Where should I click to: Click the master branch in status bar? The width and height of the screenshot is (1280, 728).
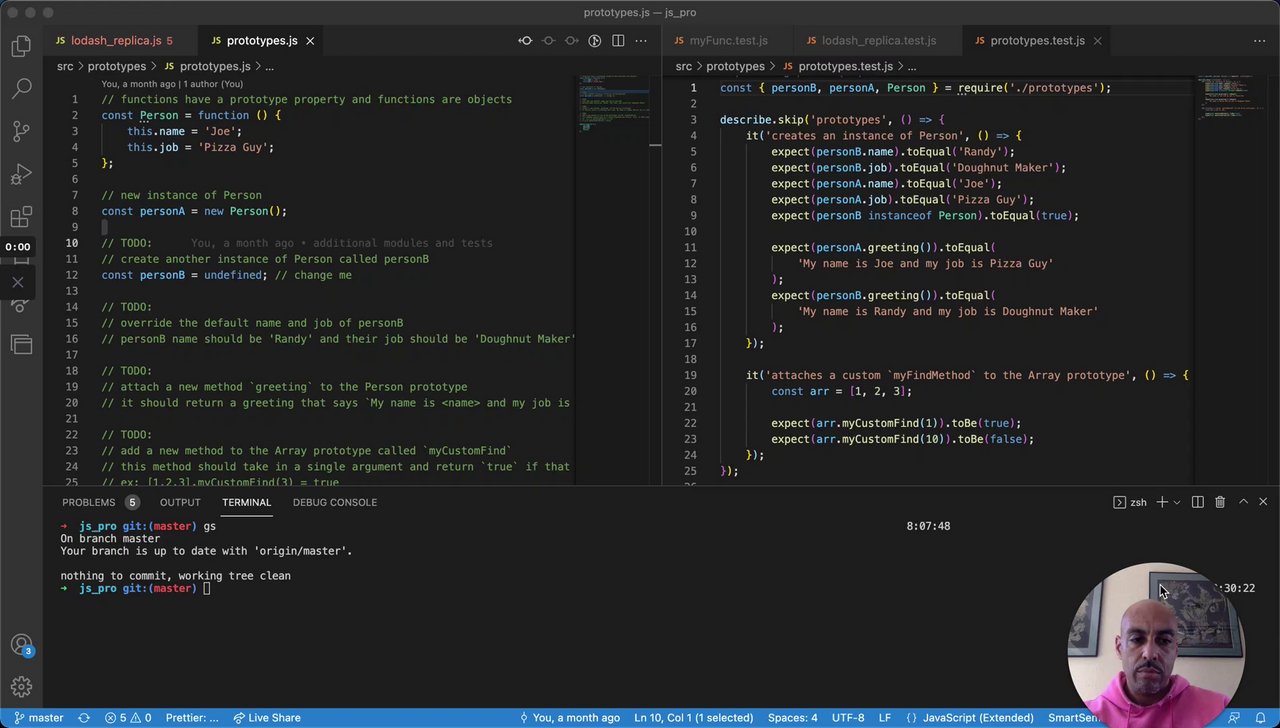pyautogui.click(x=38, y=717)
